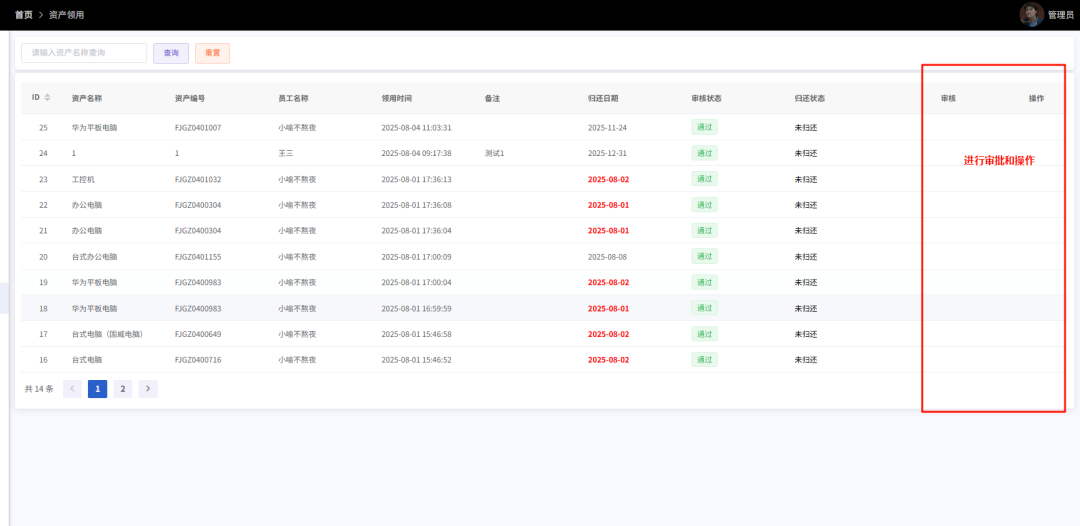Click 通过 status tag in row 25
Viewport: 1080px width, 526px height.
704,127
